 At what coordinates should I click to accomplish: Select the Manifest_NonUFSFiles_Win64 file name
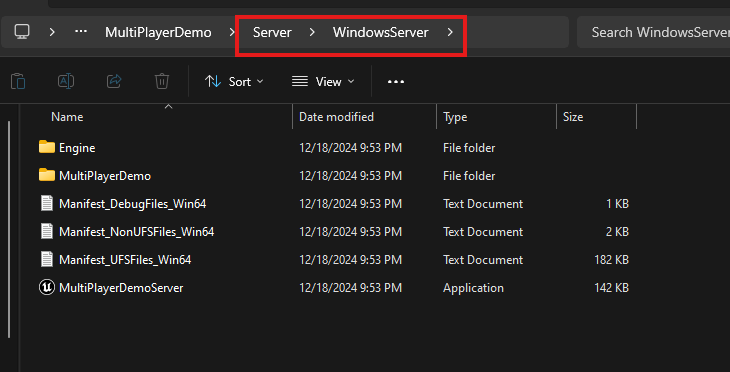[136, 232]
